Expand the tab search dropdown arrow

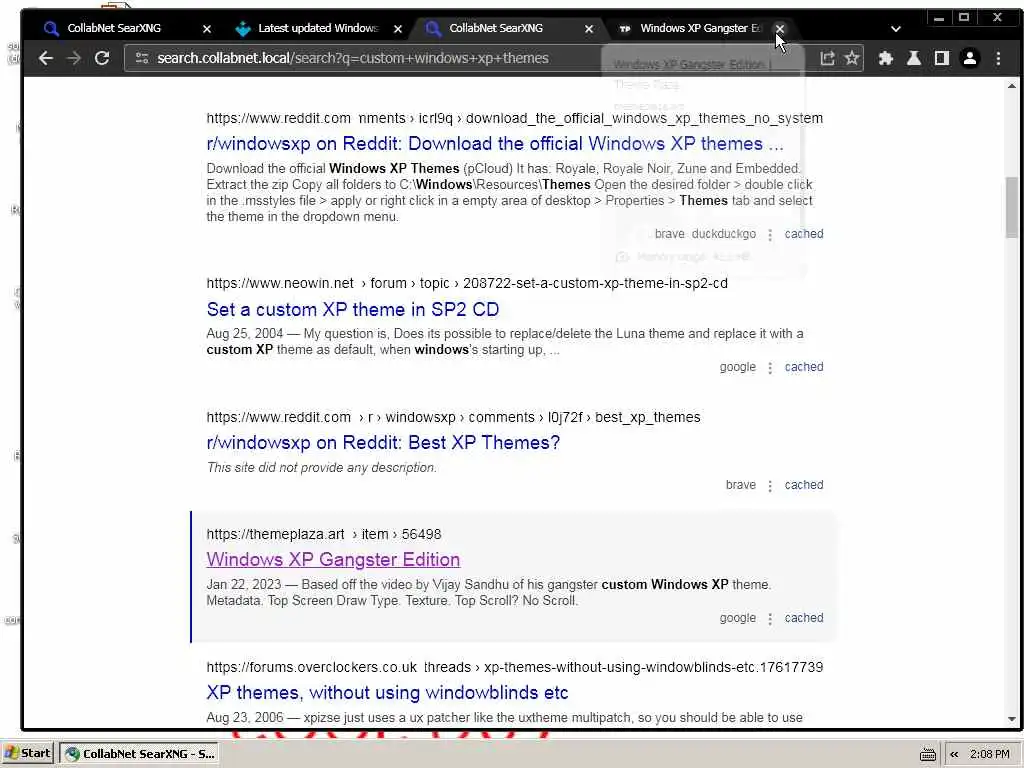pyautogui.click(x=896, y=29)
